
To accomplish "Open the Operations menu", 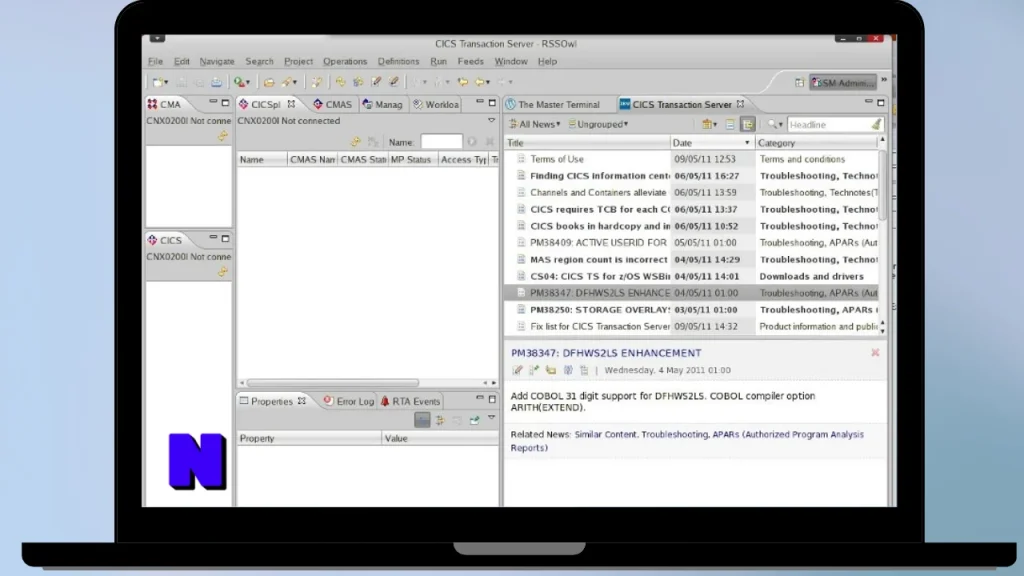I will tap(345, 61).
